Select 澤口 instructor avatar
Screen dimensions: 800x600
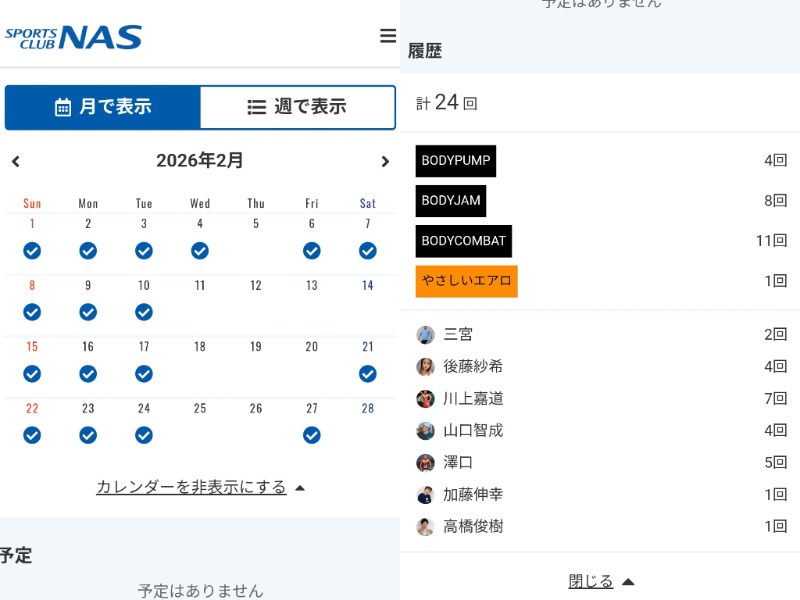click(425, 463)
